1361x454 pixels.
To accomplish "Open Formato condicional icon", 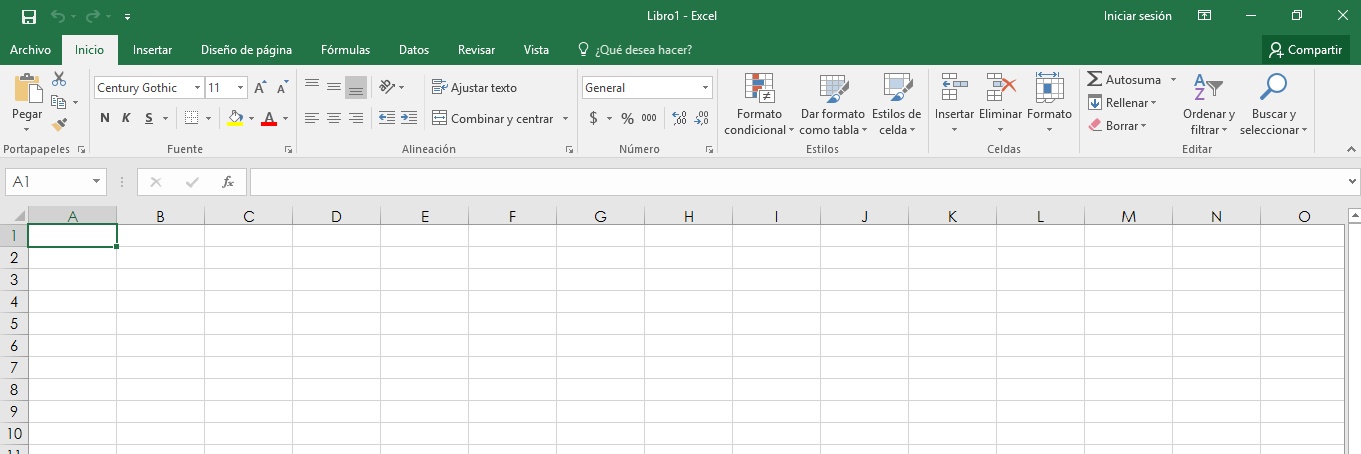I will (760, 88).
